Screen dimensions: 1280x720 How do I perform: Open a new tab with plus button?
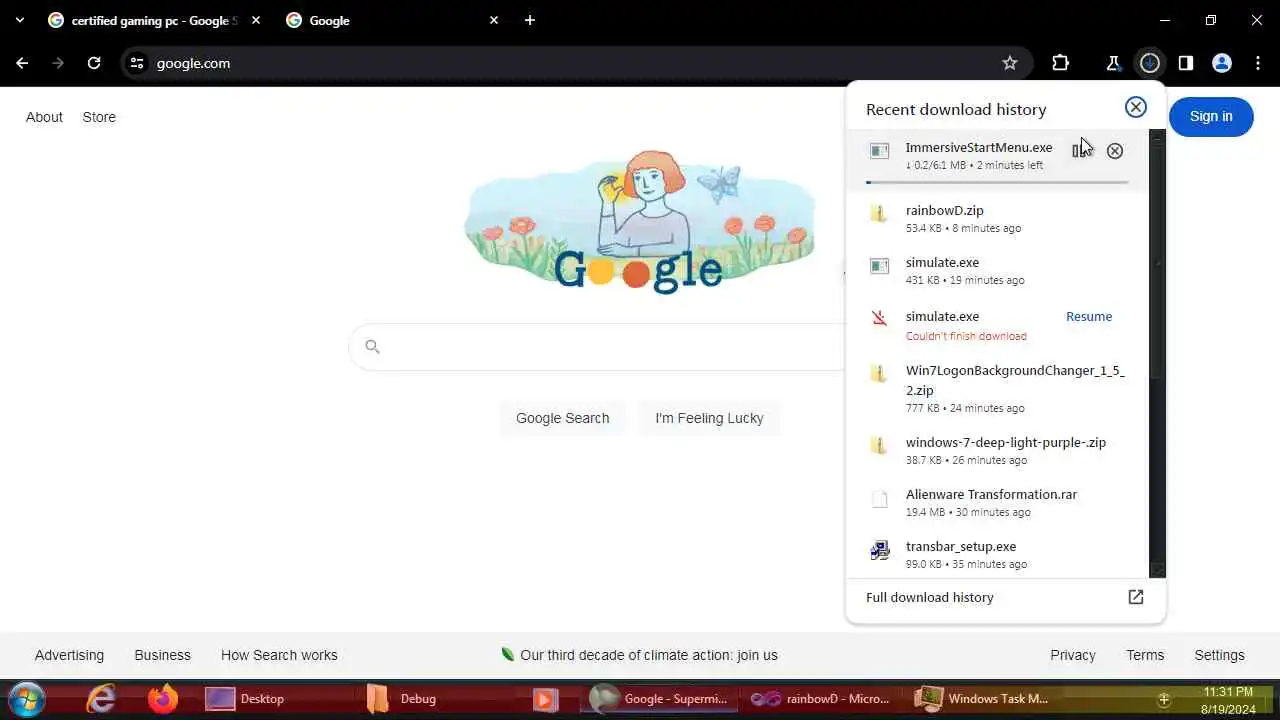click(530, 20)
